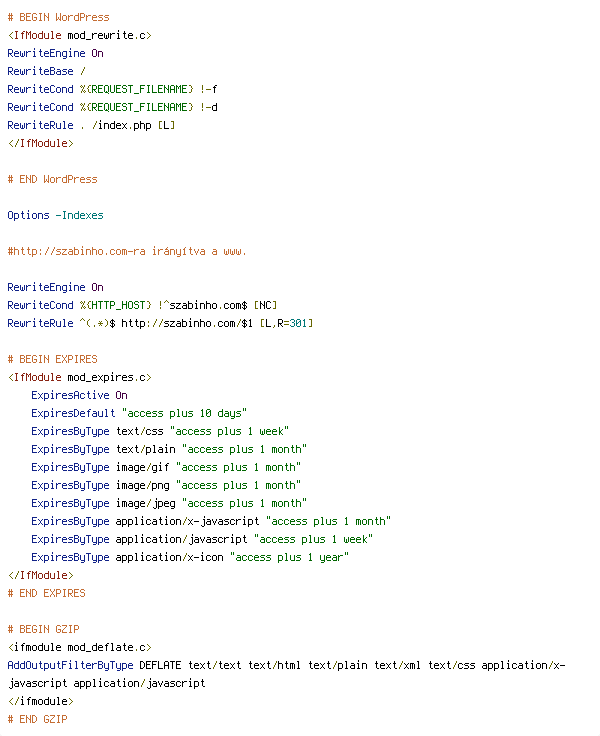
Task: Click the 'AddOutputFilterByType' directive
Action: (x=70, y=665)
